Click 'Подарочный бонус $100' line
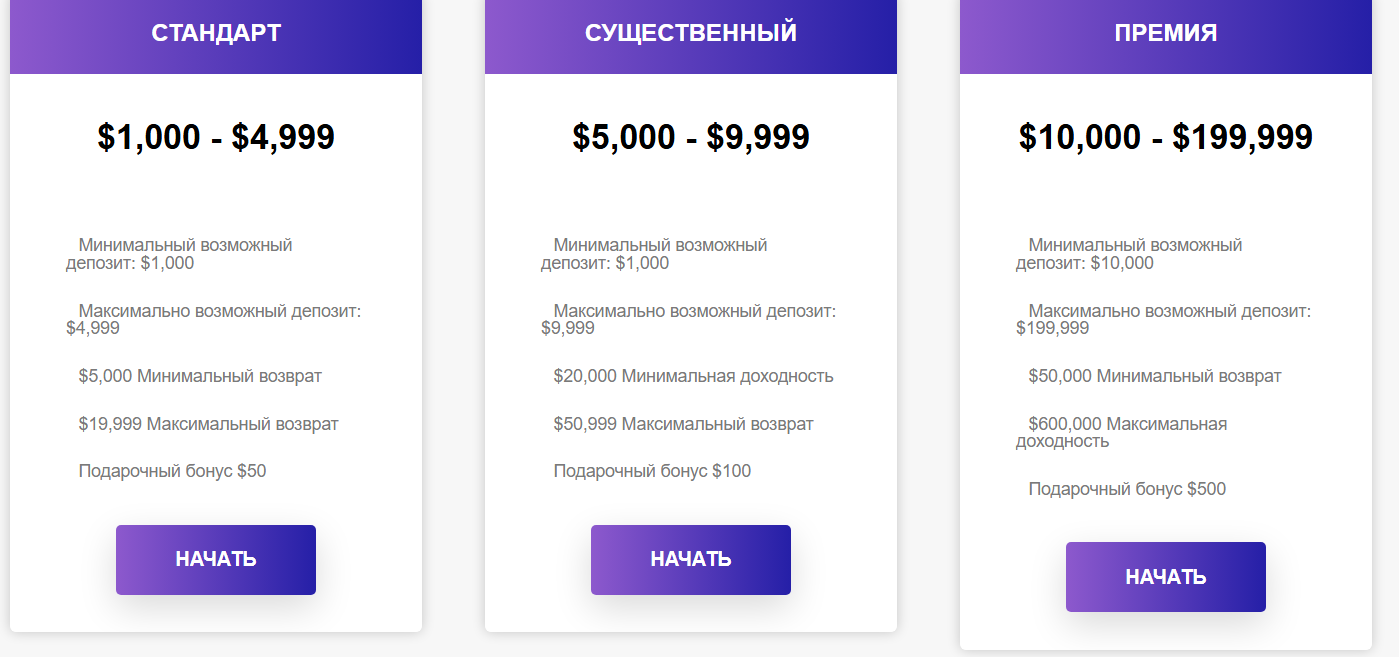The width and height of the screenshot is (1399, 657). tap(652, 471)
